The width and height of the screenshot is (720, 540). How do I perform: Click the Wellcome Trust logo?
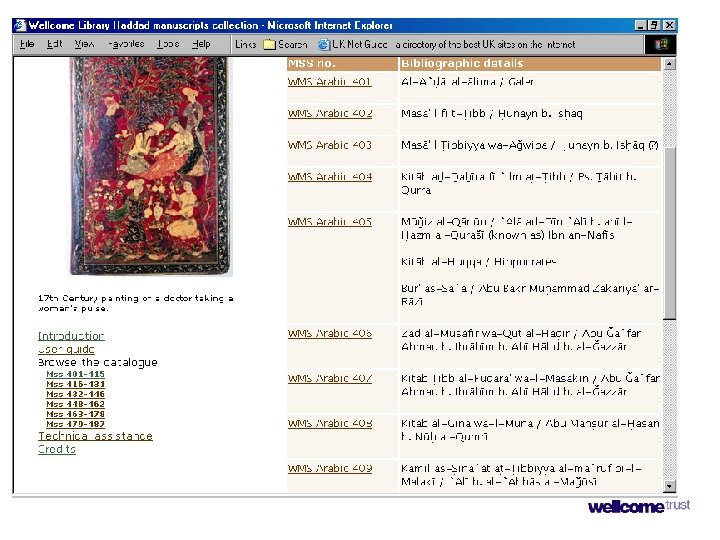(x=639, y=506)
